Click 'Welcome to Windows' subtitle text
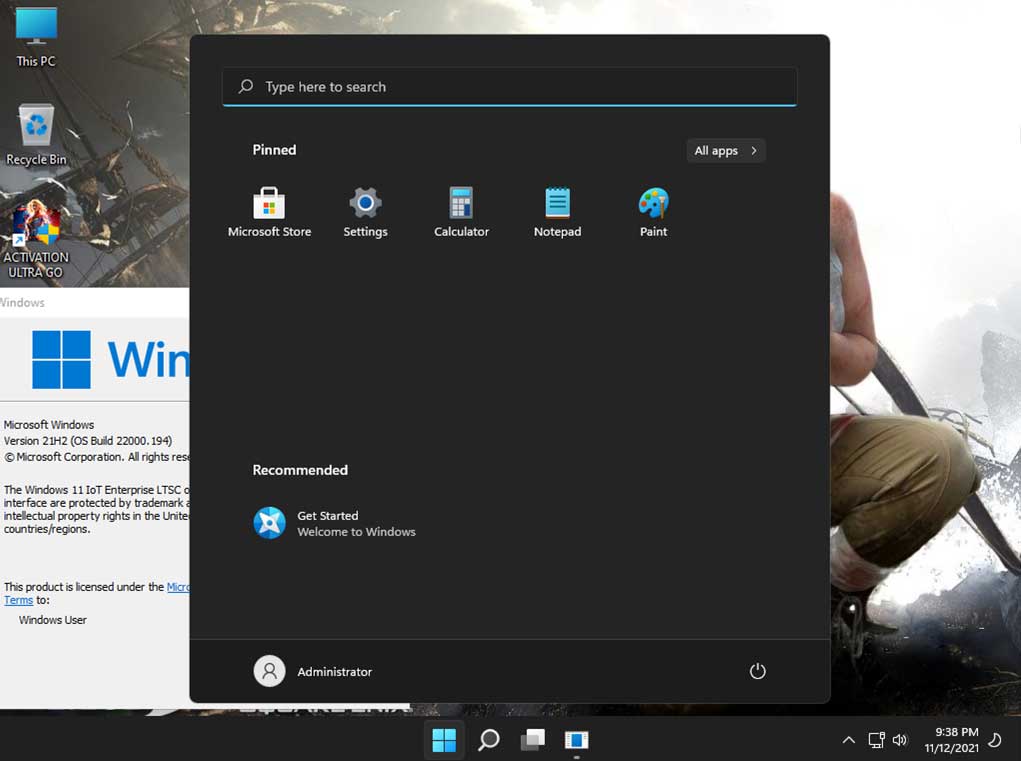 tap(356, 532)
